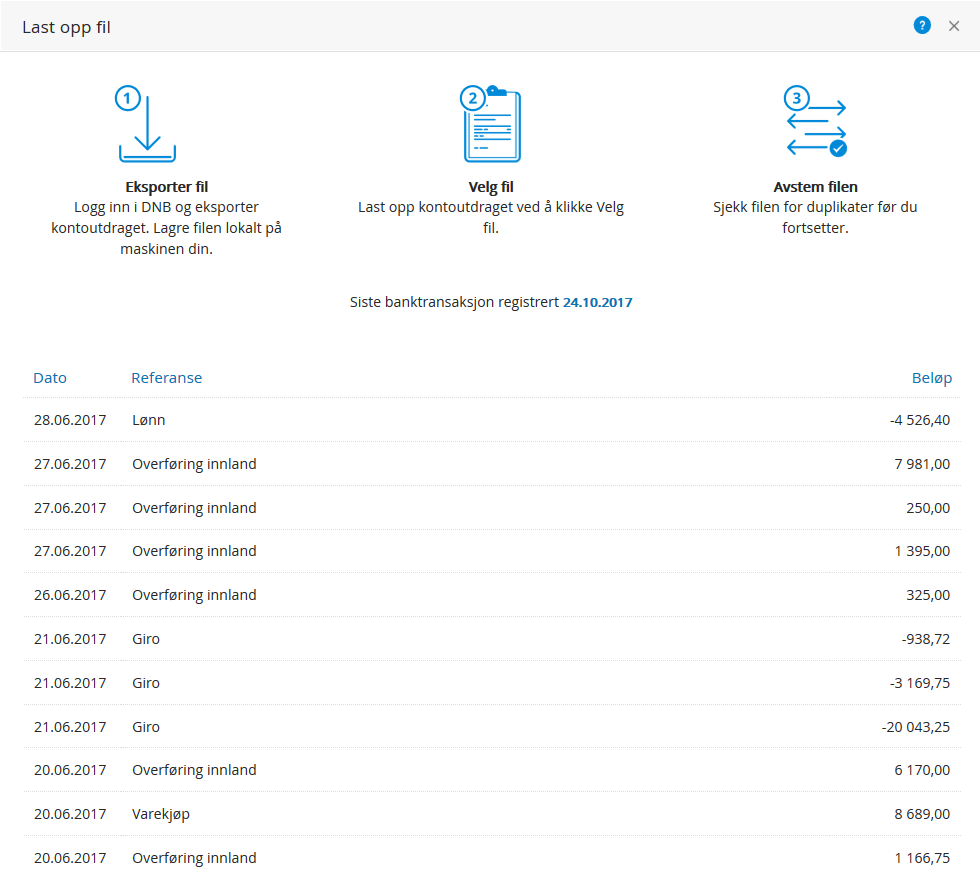Select the 7 981,00 Overføring innland row
This screenshot has height=870, width=980.
(x=492, y=464)
